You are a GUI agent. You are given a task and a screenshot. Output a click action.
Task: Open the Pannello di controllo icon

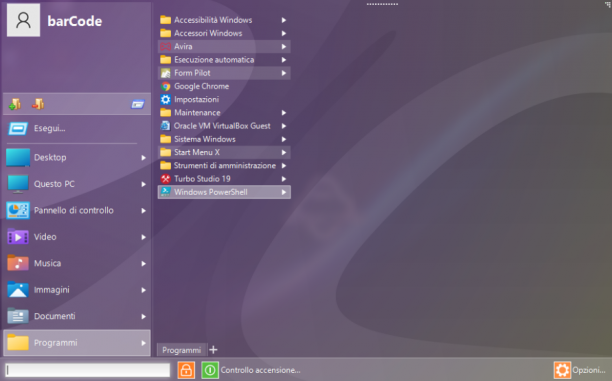pyautogui.click(x=18, y=210)
